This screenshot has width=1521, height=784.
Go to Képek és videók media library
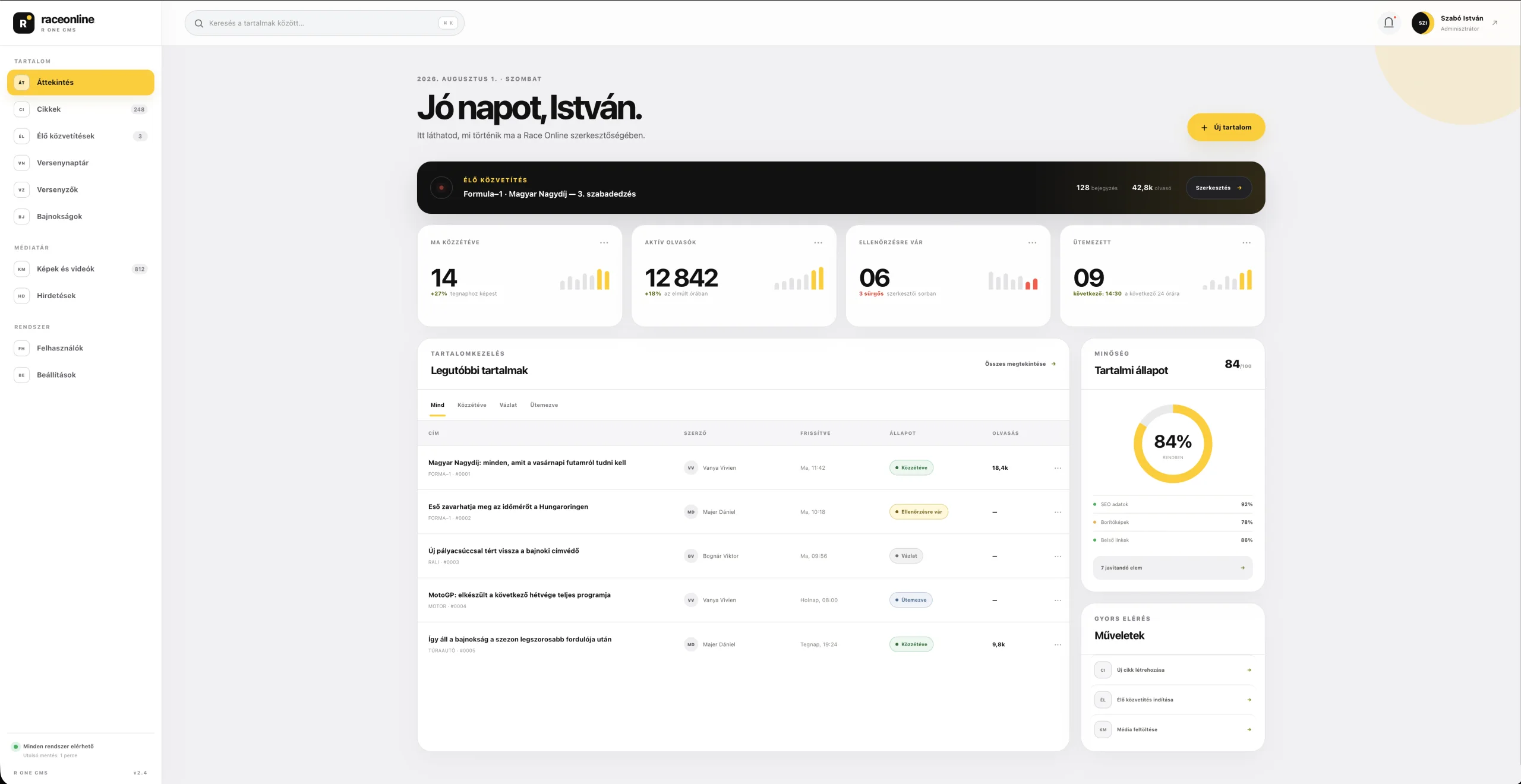click(x=81, y=269)
